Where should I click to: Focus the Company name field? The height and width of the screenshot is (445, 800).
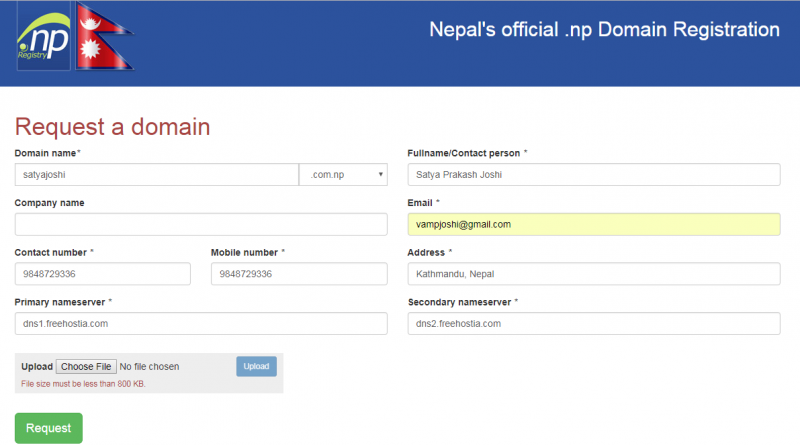coord(201,225)
